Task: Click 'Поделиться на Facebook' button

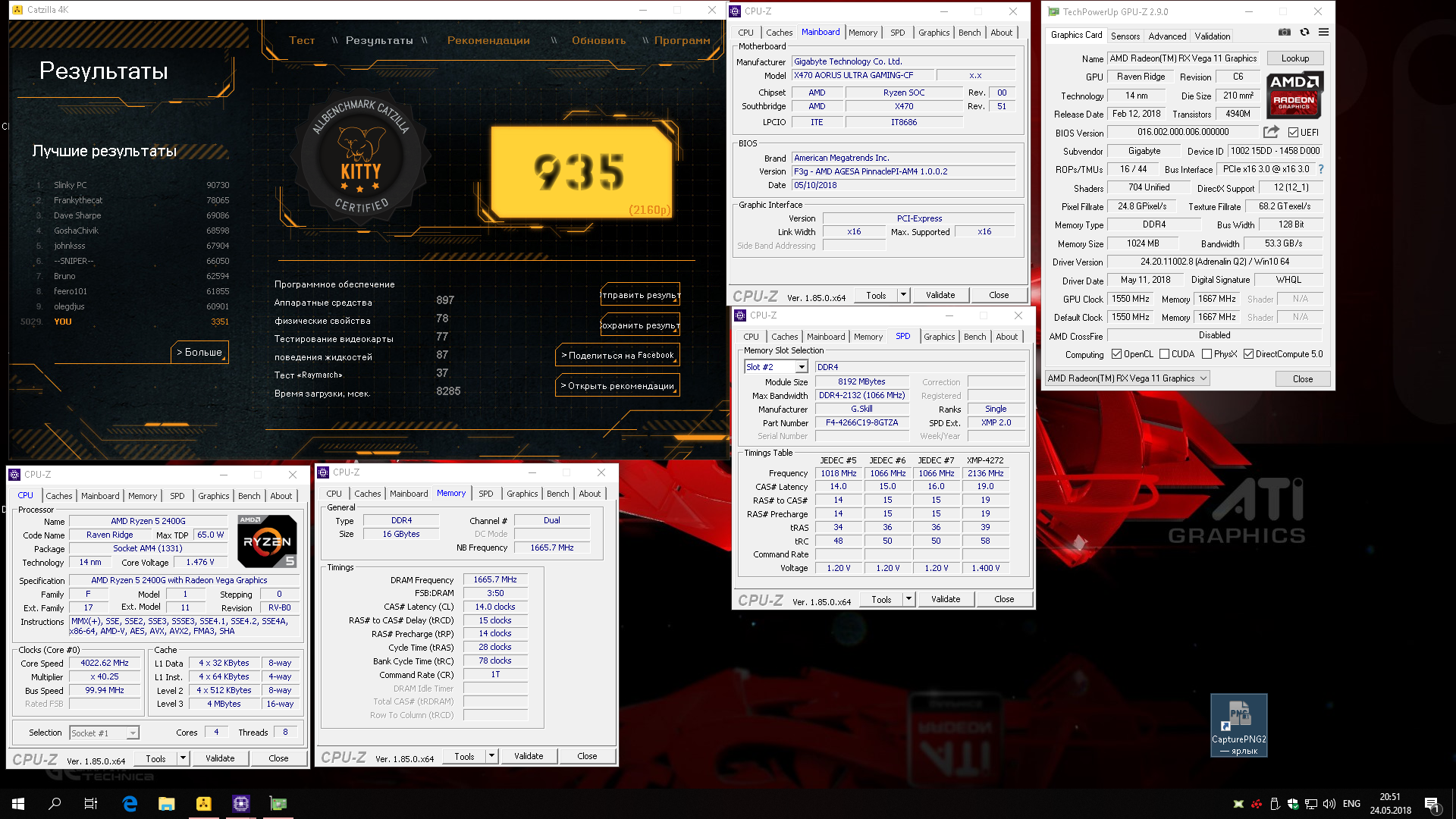Action: click(617, 355)
